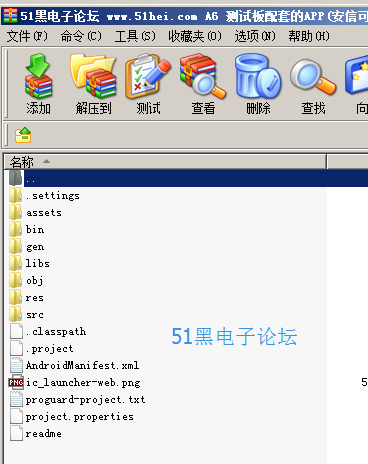Select the 'res' folder name
Image resolution: width=368 pixels, height=464 pixels.
(x=35, y=298)
